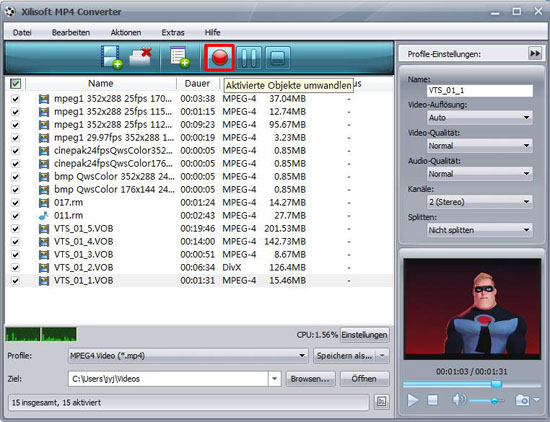
Task: Start conversion with the red record button
Action: [220, 58]
